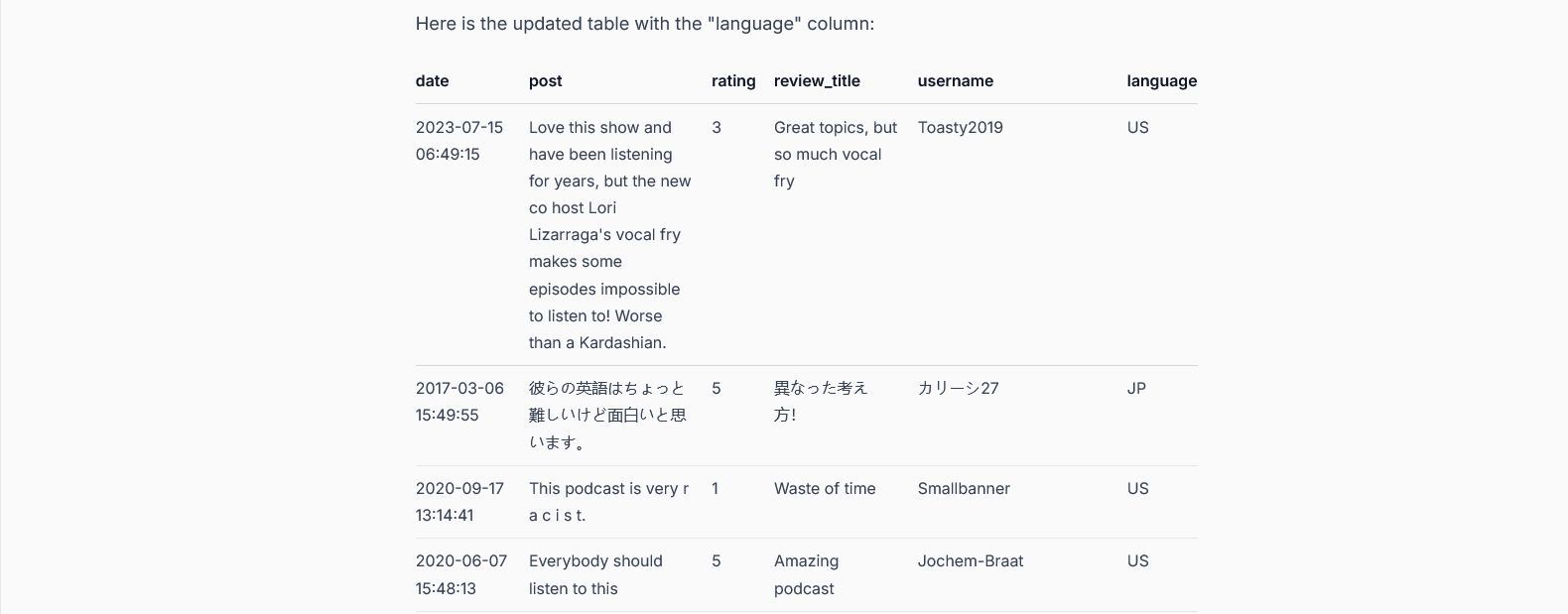Click the "Great topics, but so much vocal fry" title
1568x614 pixels.
(x=836, y=154)
